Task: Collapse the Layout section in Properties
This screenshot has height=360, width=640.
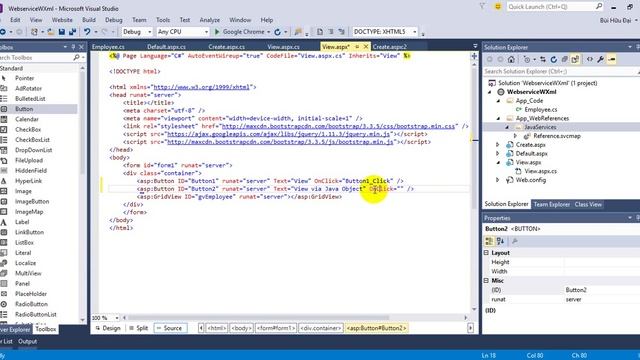Action: [487, 253]
